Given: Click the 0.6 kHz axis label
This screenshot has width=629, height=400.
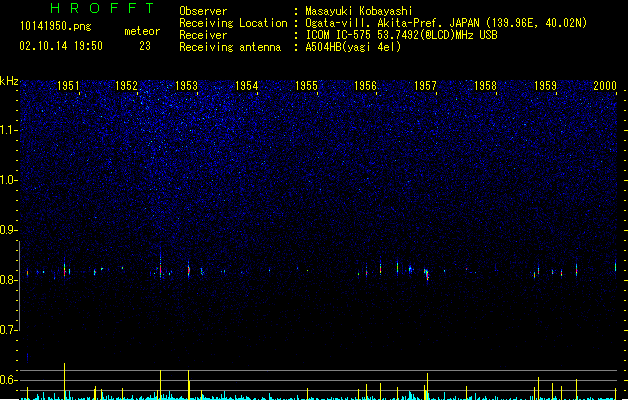Looking at the screenshot, I should (x=9, y=380).
